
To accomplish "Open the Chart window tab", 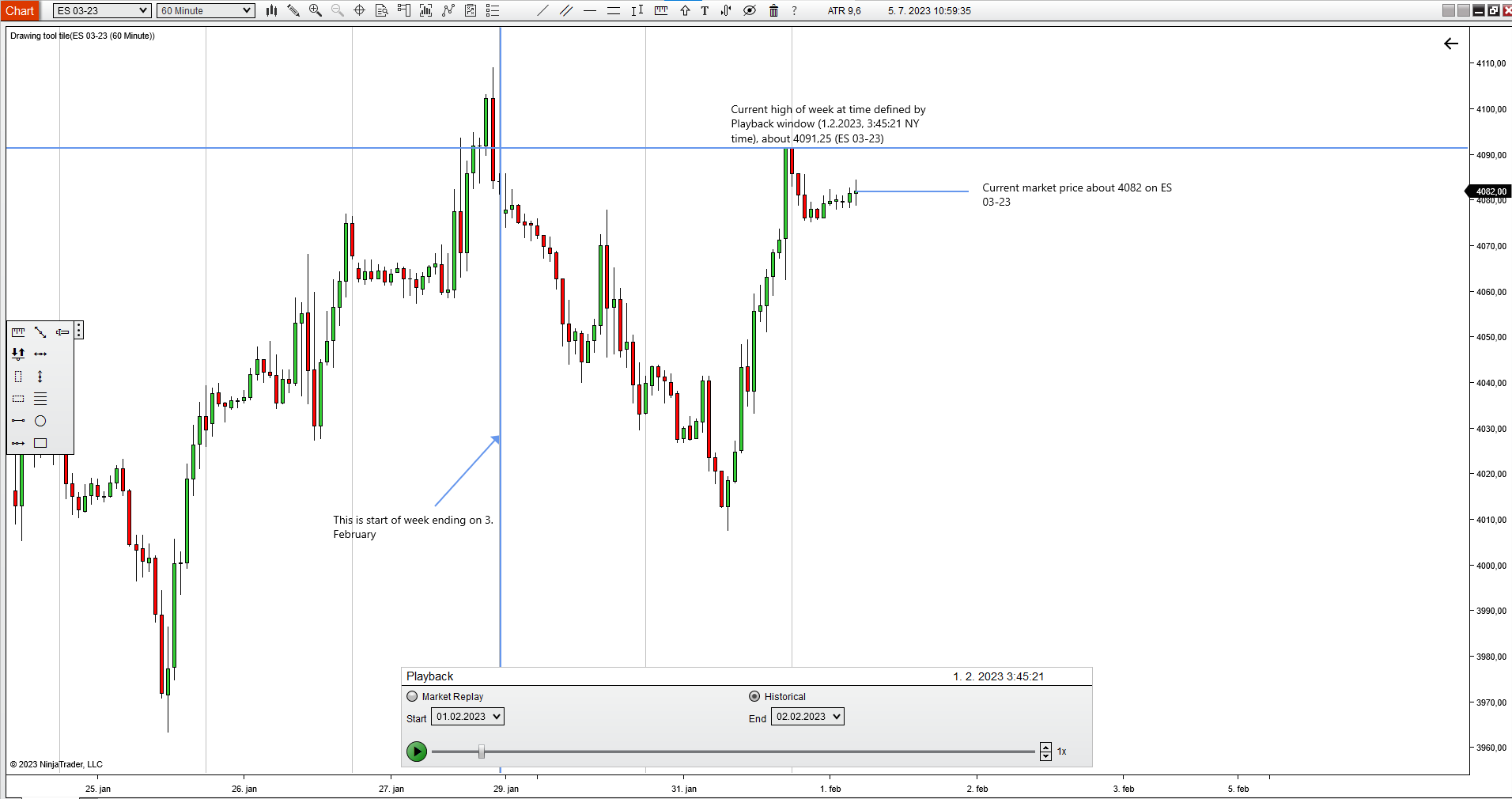I will [20, 10].
